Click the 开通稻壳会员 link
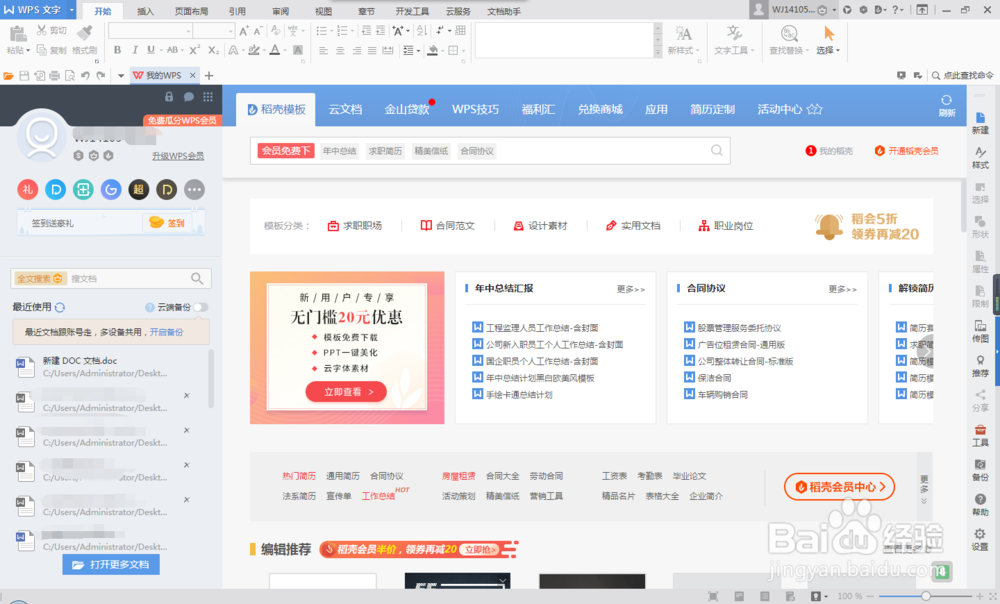This screenshot has height=604, width=1000. coord(906,151)
